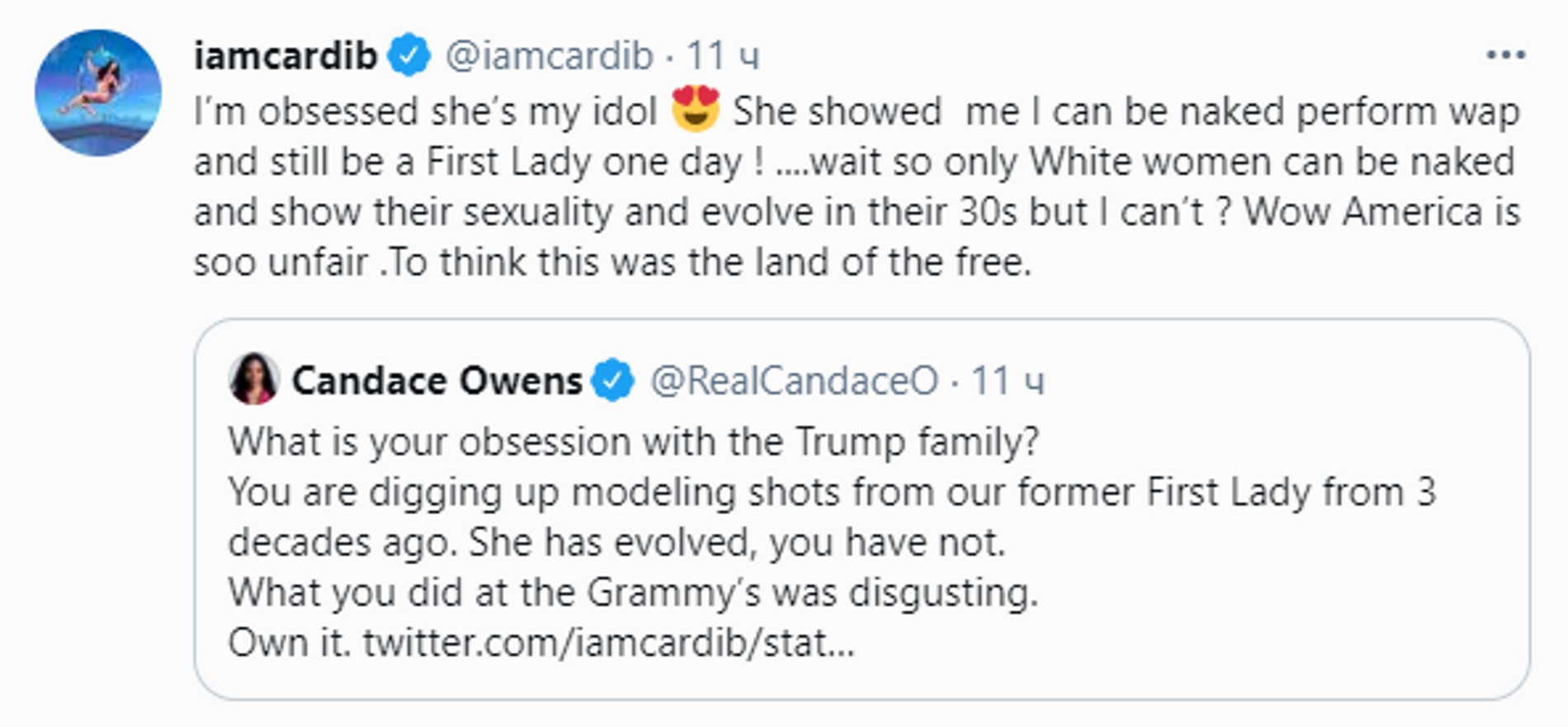Follow the twitter.com/iamcardib/stat… link
This screenshot has width=1568, height=727.
pyautogui.click(x=608, y=643)
